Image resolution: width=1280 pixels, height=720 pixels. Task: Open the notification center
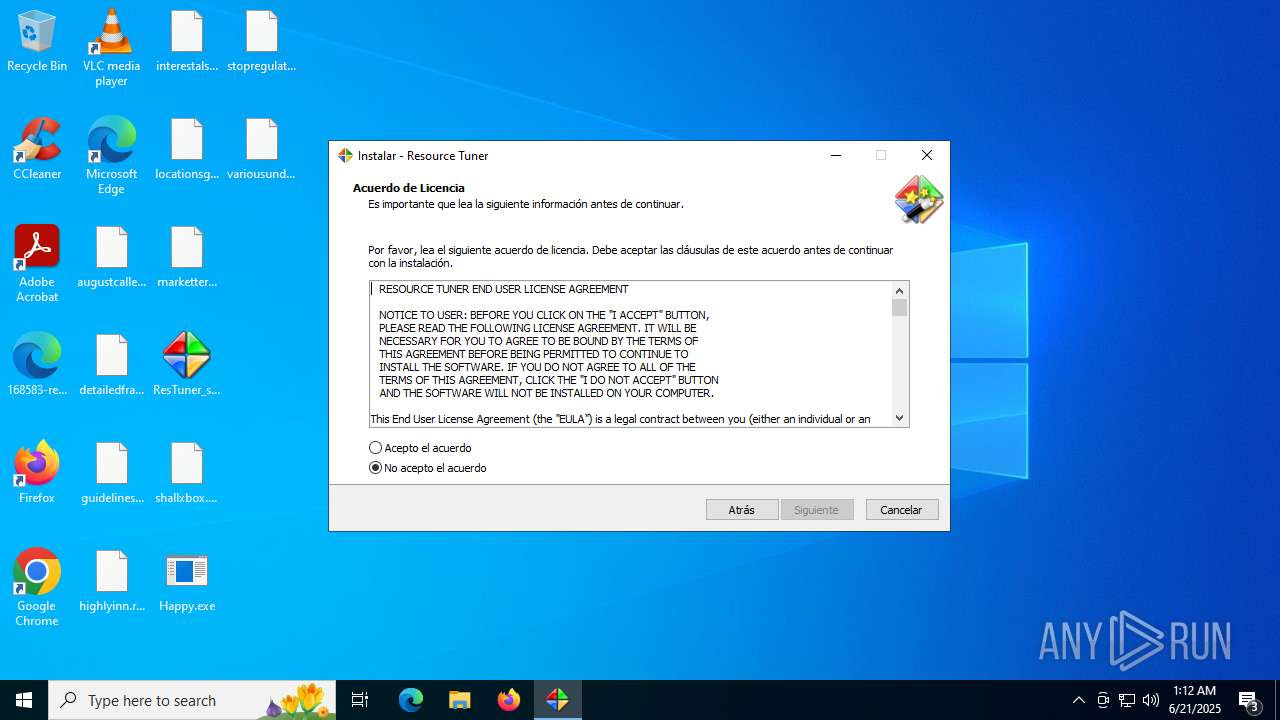click(1249, 700)
